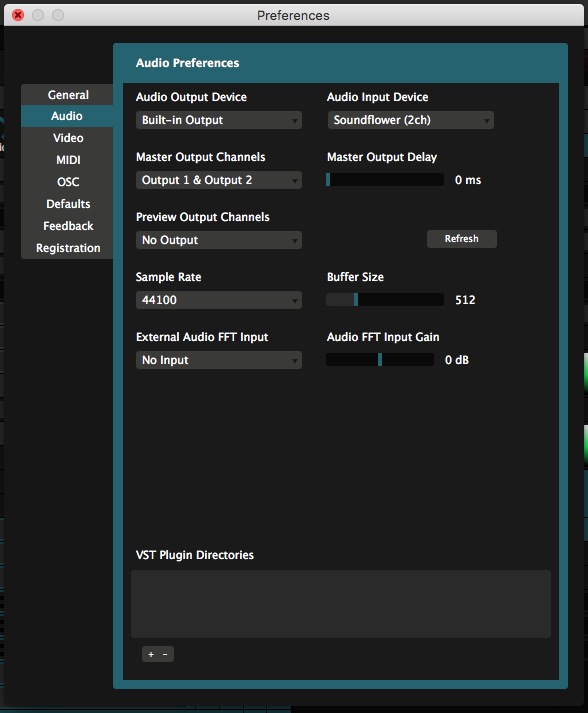Open the Preview Output Channels dropdown
This screenshot has width=588, height=713.
pos(219,240)
